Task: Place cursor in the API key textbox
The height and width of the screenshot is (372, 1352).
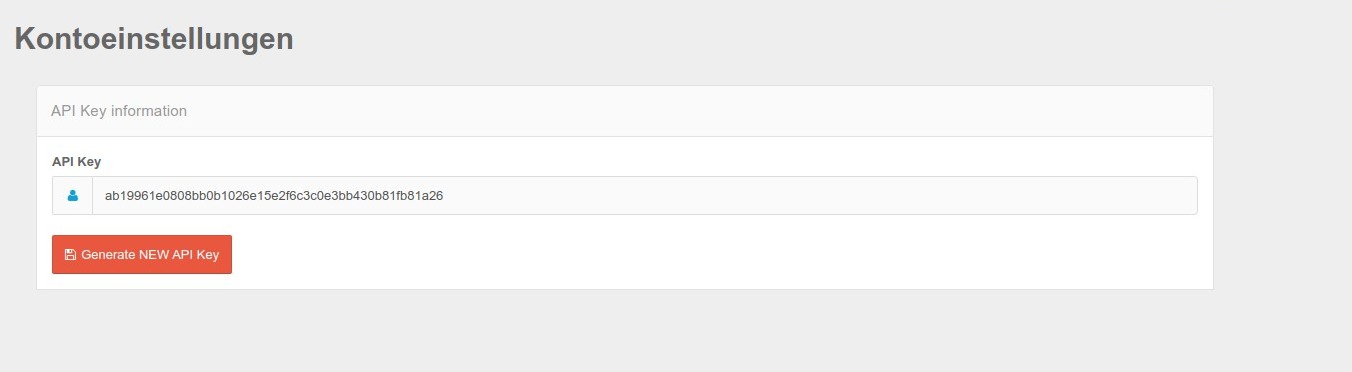Action: click(644, 196)
